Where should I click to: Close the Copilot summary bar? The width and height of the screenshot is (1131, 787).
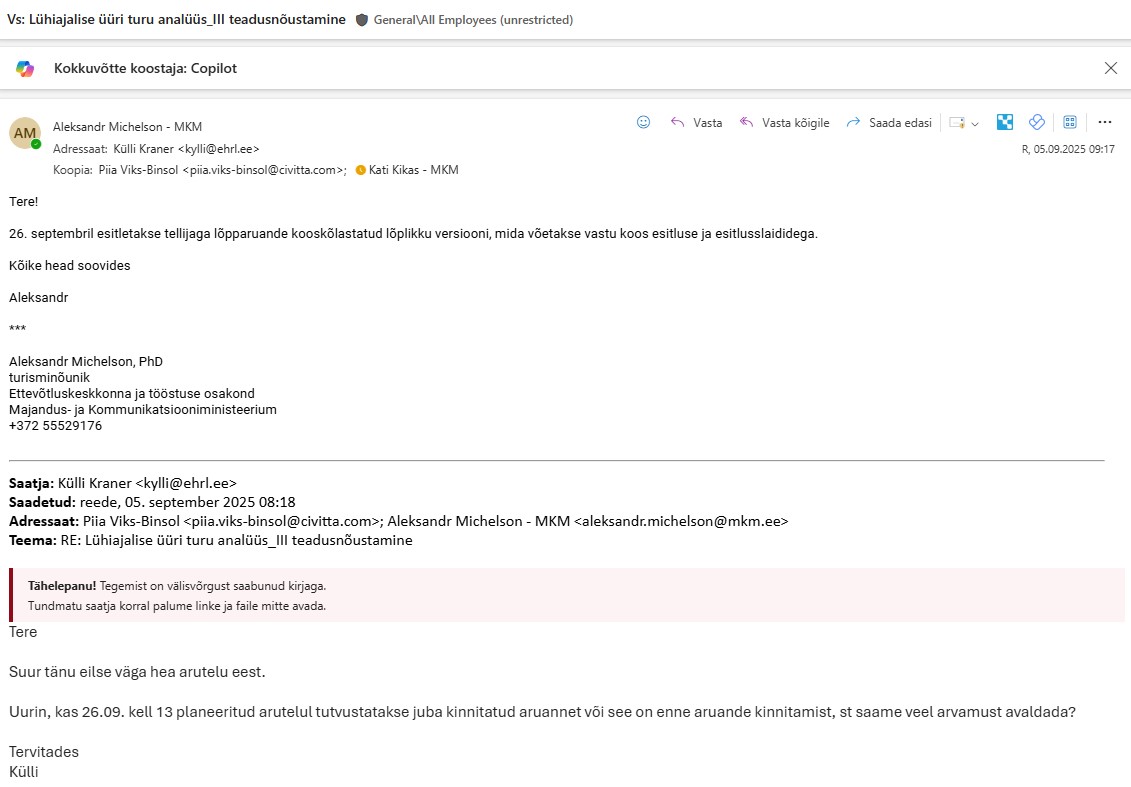1110,68
